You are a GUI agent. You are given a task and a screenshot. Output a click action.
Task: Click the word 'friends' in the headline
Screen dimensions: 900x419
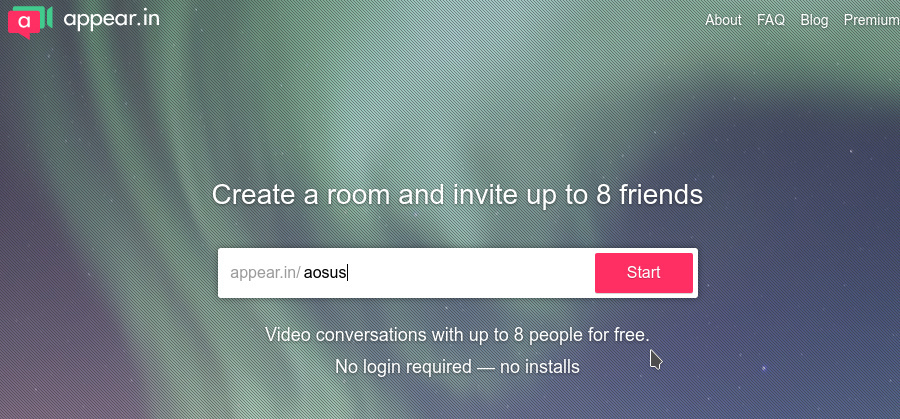coord(661,195)
